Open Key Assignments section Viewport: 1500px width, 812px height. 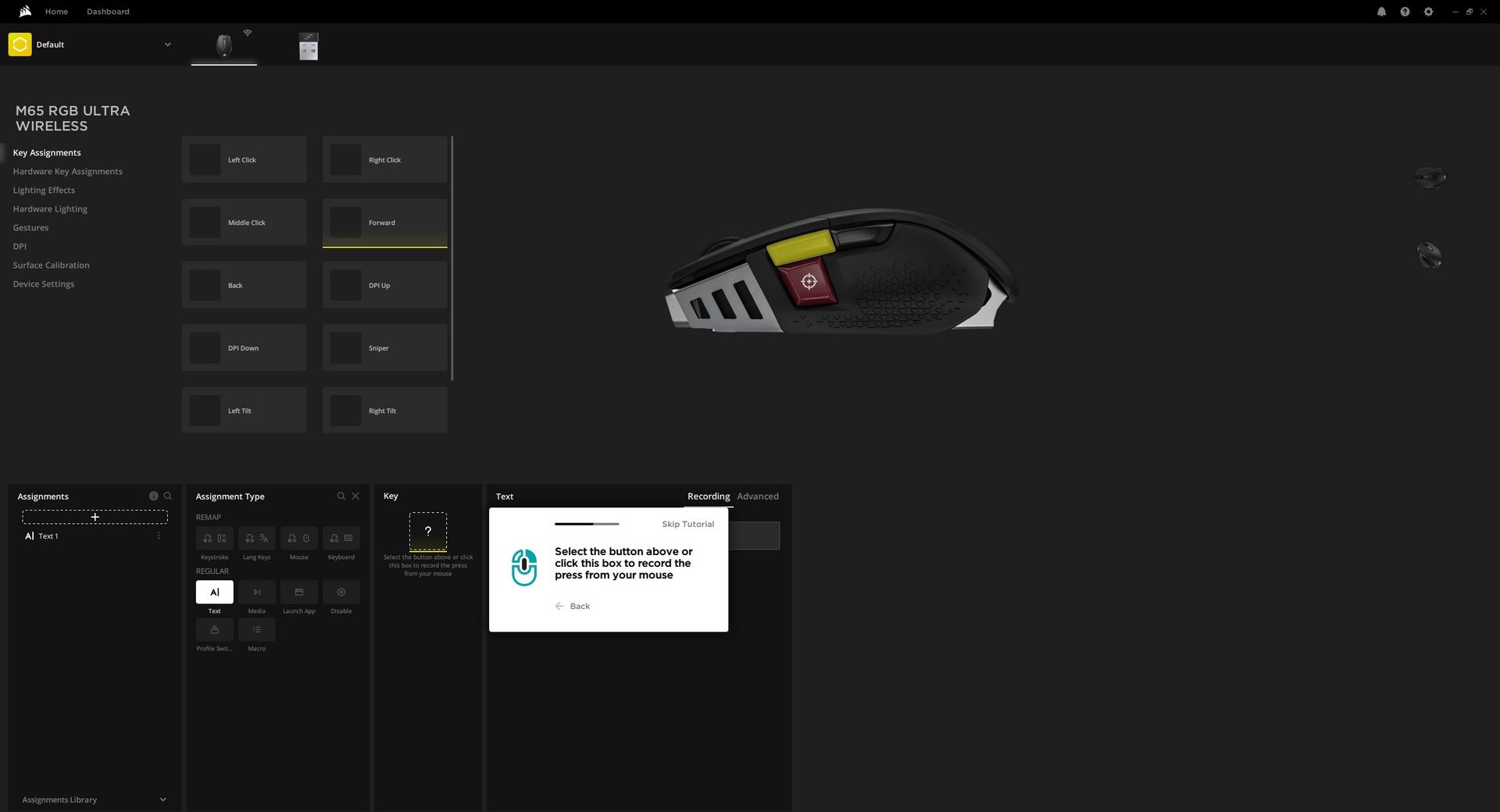tap(47, 152)
